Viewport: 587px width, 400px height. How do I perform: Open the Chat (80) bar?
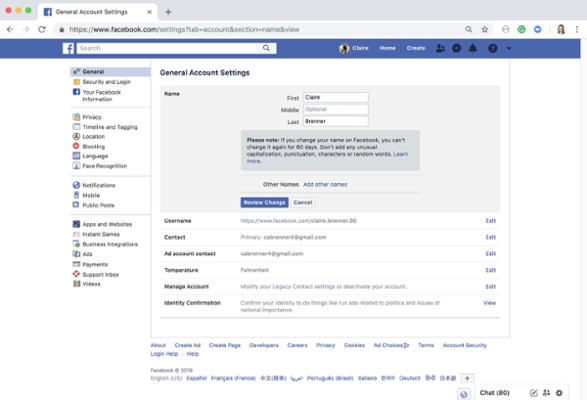pos(495,393)
